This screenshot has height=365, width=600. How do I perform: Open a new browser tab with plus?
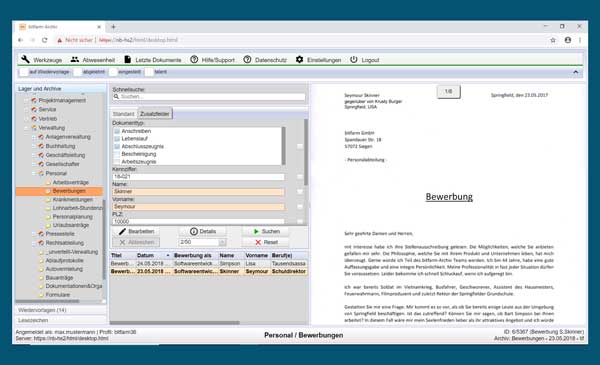(113, 26)
